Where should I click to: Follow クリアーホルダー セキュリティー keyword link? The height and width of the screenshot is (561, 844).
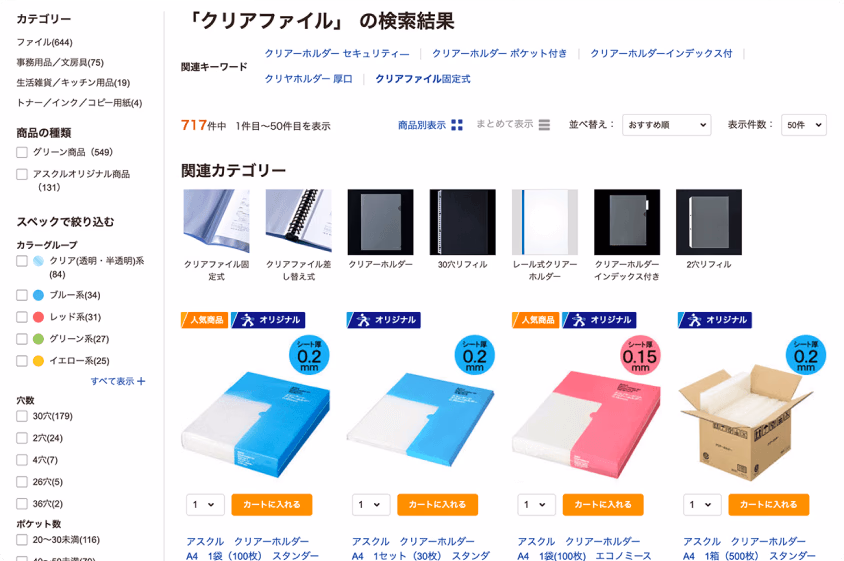(x=337, y=53)
